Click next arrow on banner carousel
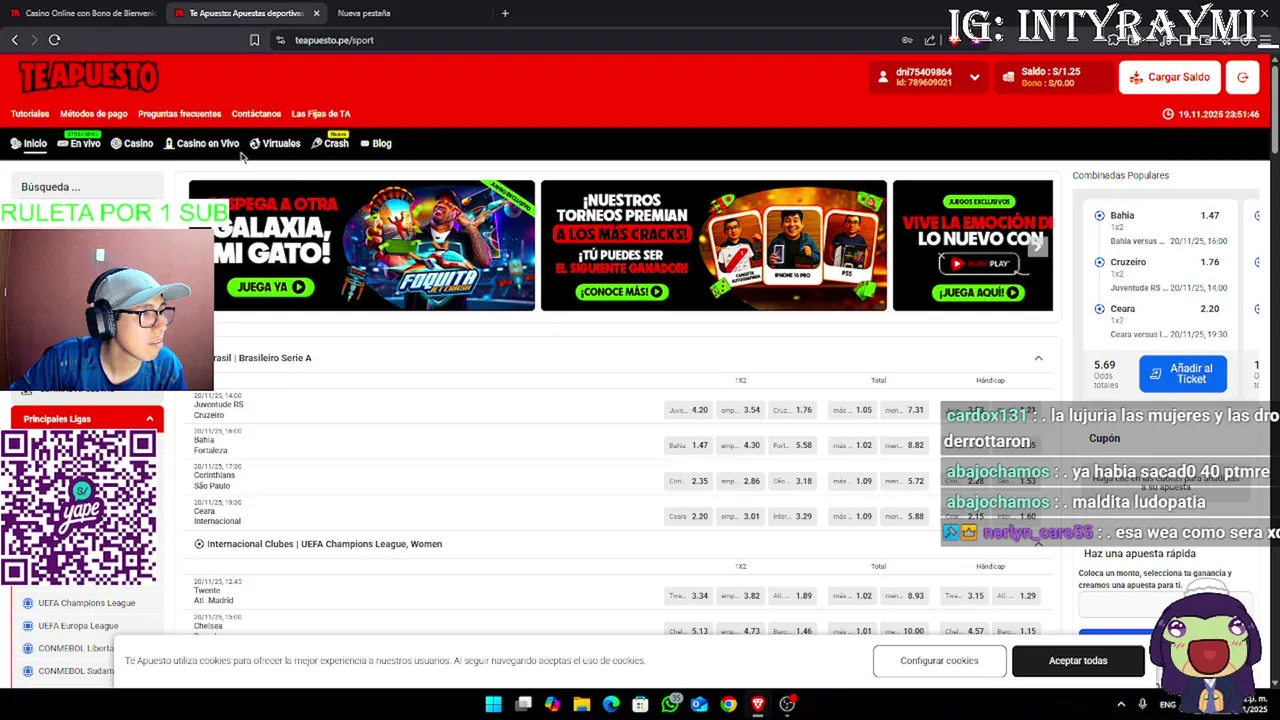The height and width of the screenshot is (720, 1280). (x=1037, y=245)
